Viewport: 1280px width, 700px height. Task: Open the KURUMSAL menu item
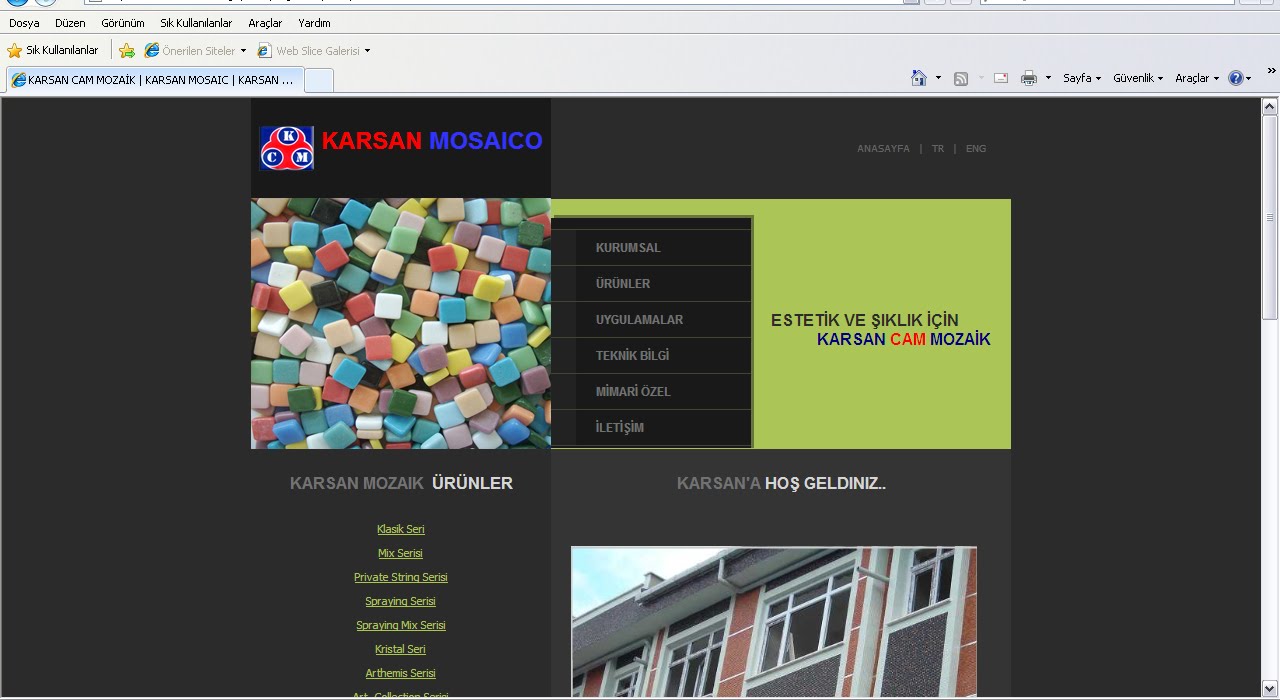point(651,248)
